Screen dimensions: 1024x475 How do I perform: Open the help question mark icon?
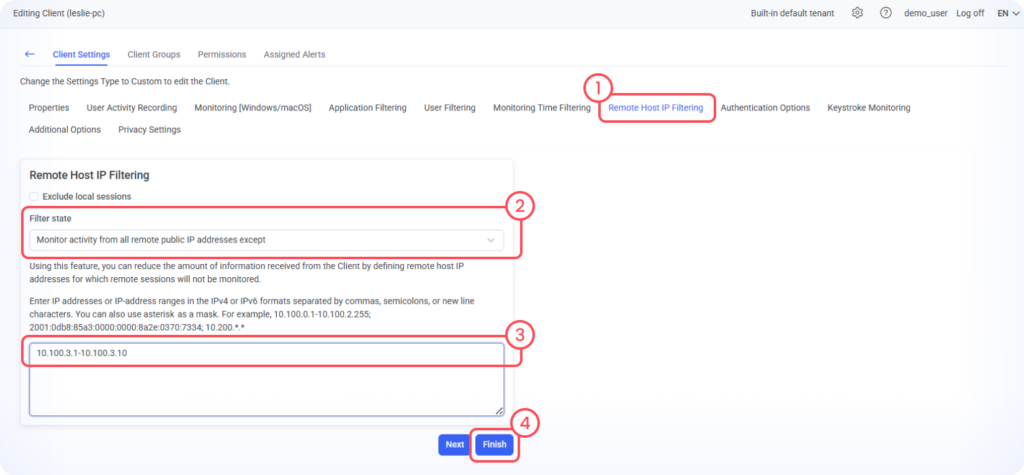[885, 13]
